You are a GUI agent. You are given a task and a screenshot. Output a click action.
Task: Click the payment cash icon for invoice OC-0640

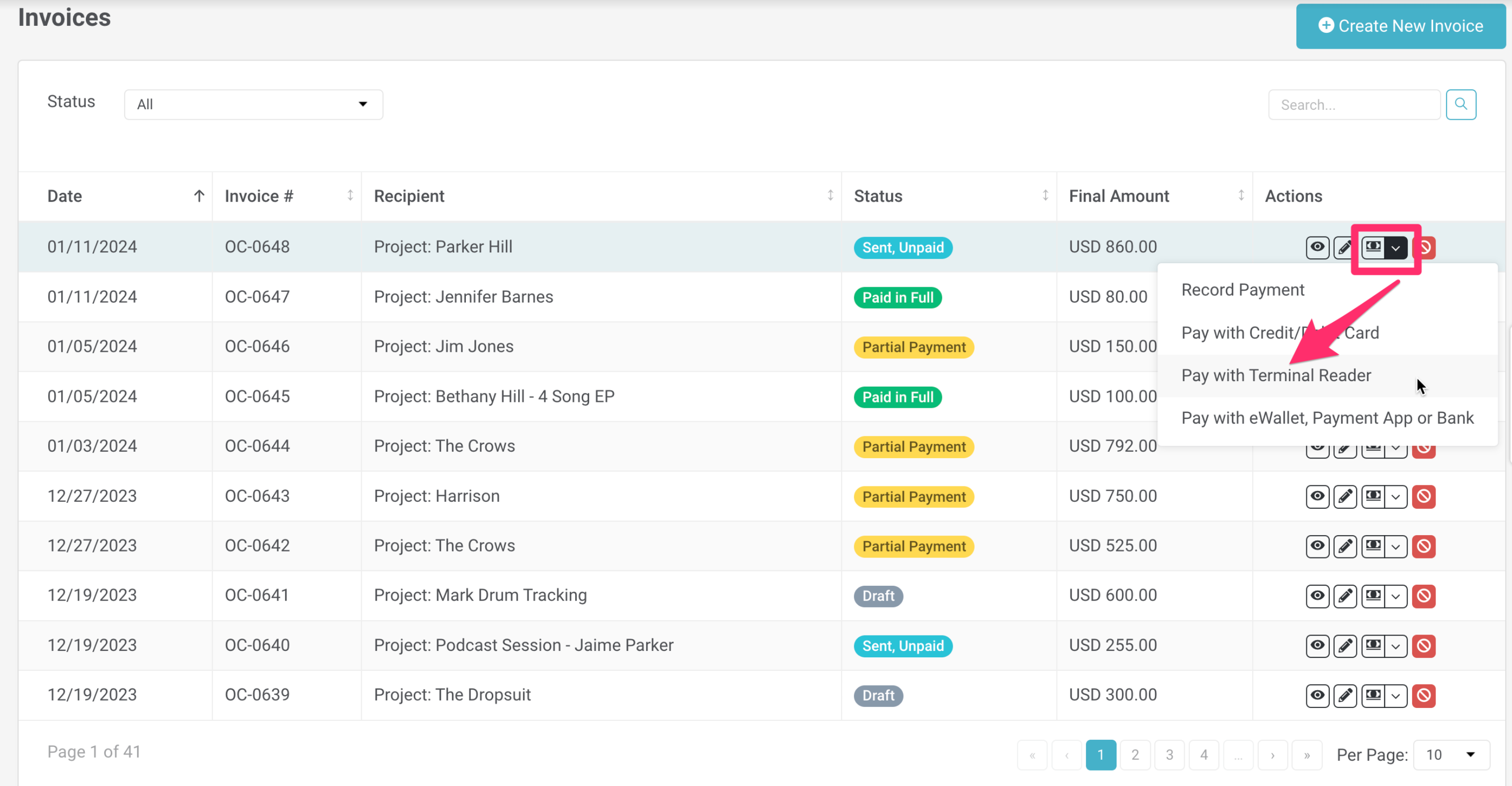[x=1373, y=646]
